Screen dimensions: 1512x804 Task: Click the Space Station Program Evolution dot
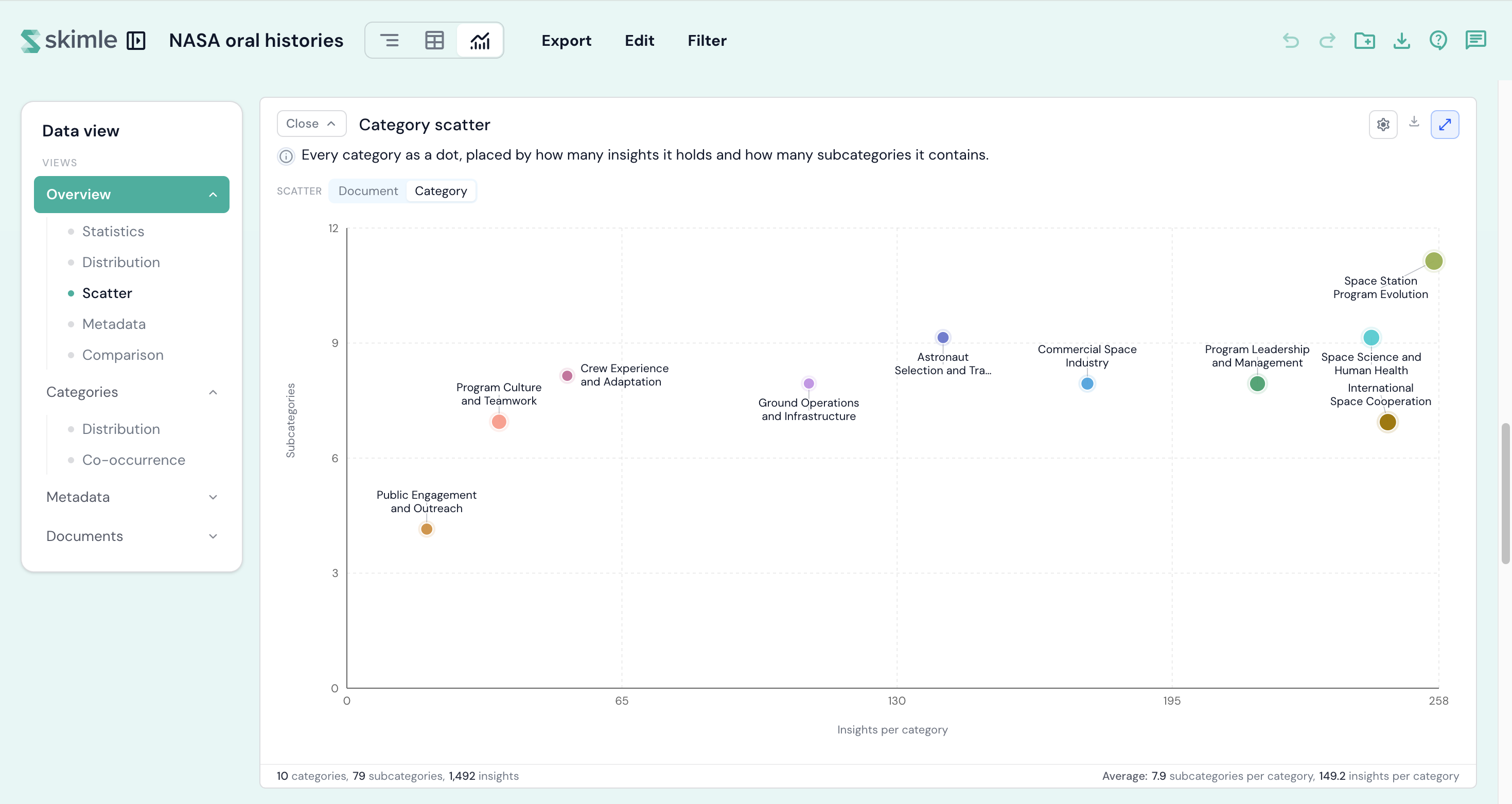tap(1433, 261)
